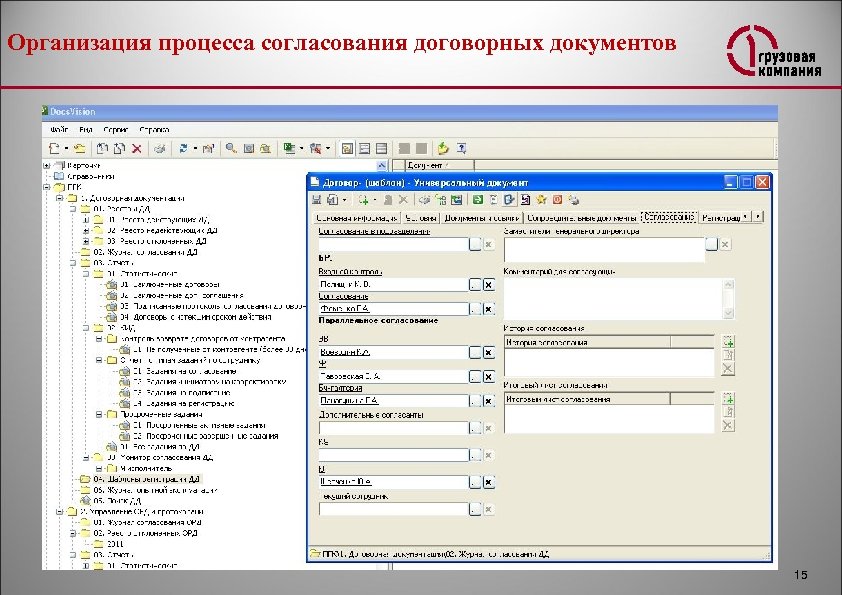Click the add row icon beside История согласования table
Viewport: 842px width, 595px height.
728,342
